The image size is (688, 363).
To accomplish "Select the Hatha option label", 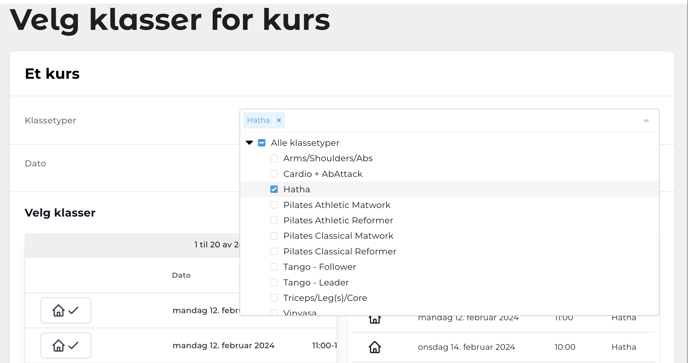I will [297, 189].
